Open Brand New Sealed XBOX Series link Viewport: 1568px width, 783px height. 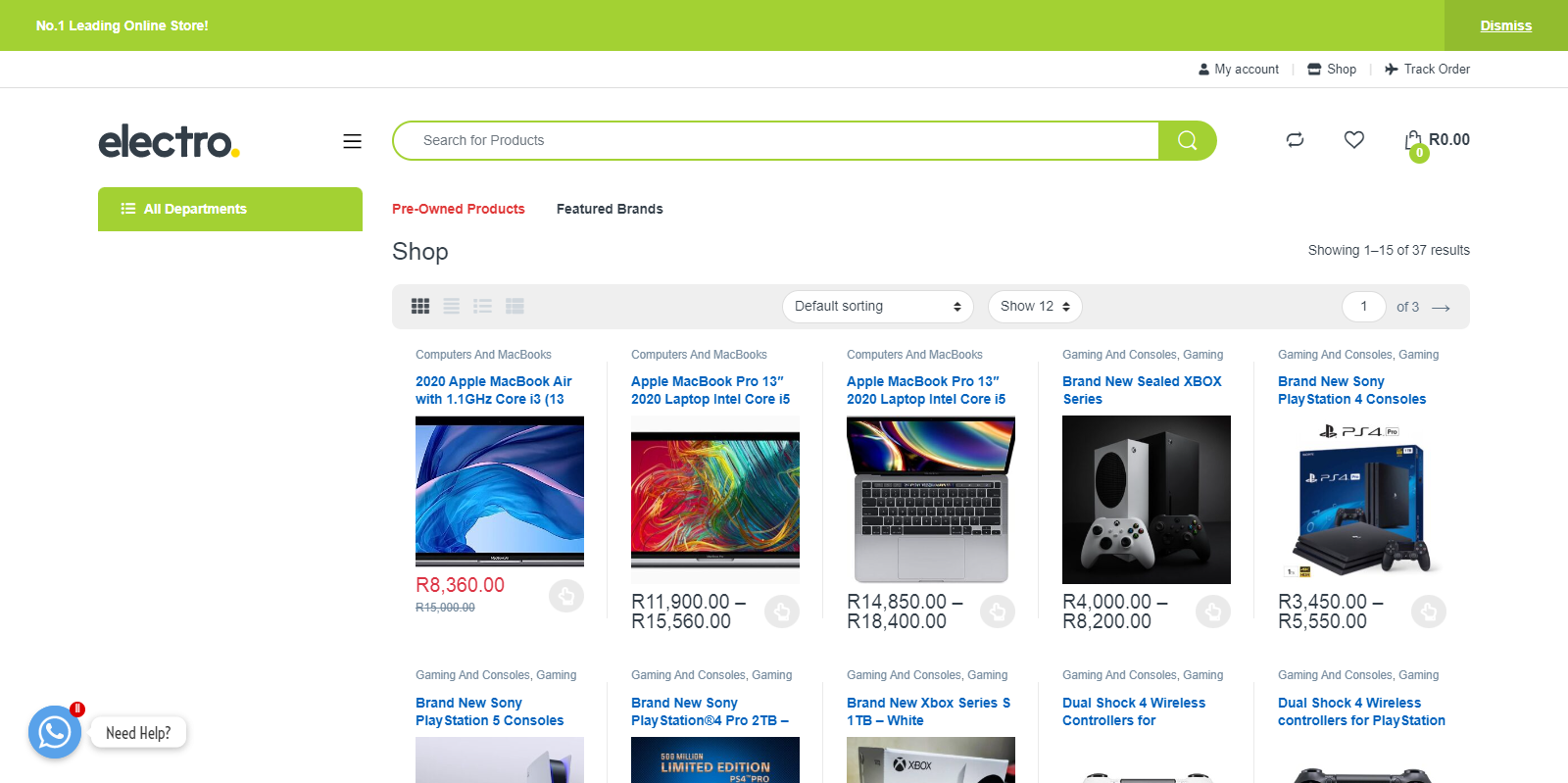pyautogui.click(x=1142, y=390)
